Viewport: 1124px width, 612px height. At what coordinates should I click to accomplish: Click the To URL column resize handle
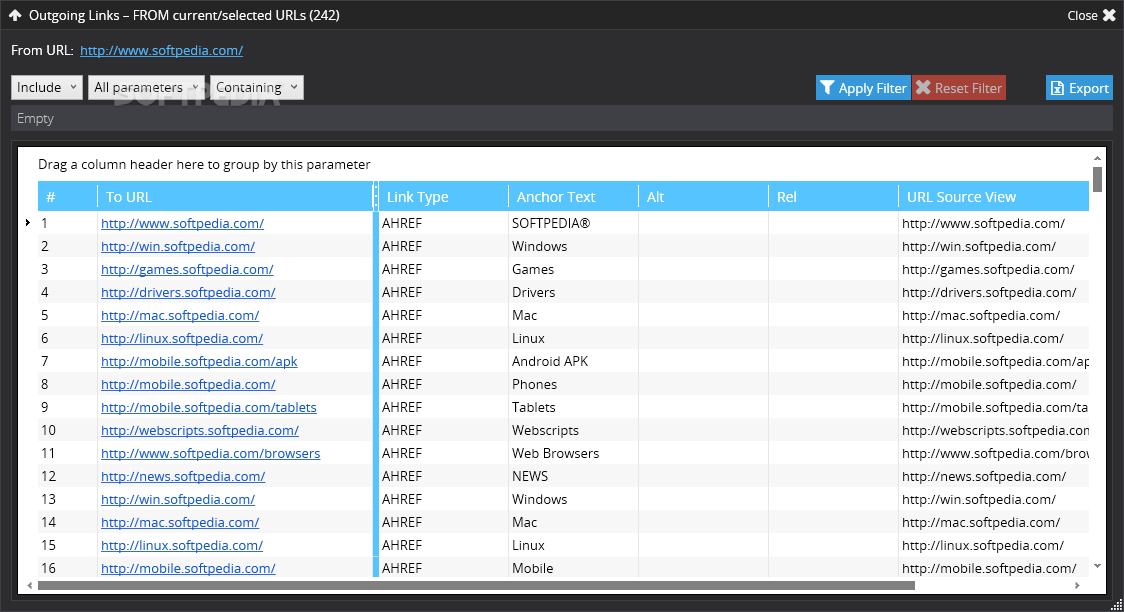pos(375,196)
